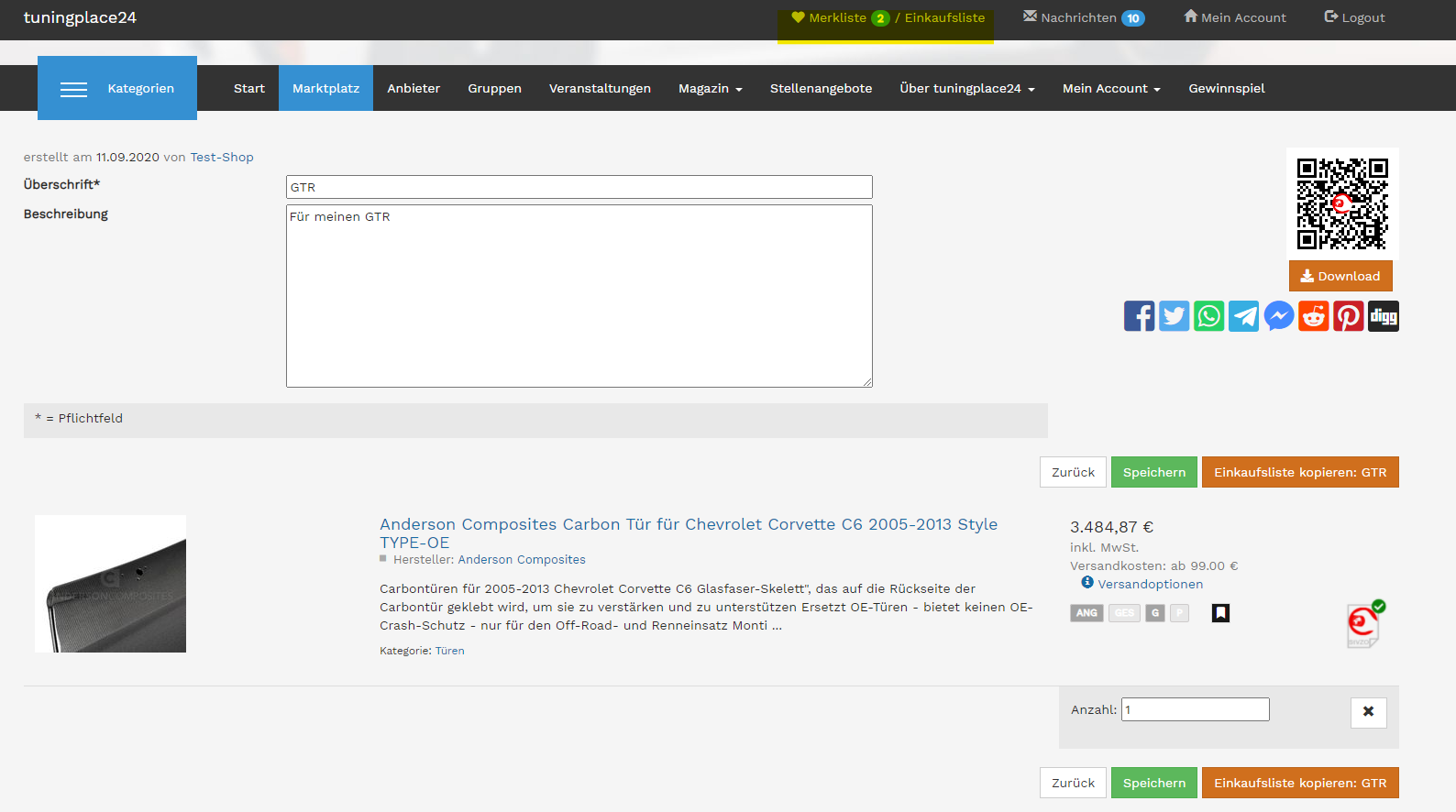Open manufacturer Anderson Composites link
This screenshot has height=812, width=1456.
pyautogui.click(x=522, y=559)
